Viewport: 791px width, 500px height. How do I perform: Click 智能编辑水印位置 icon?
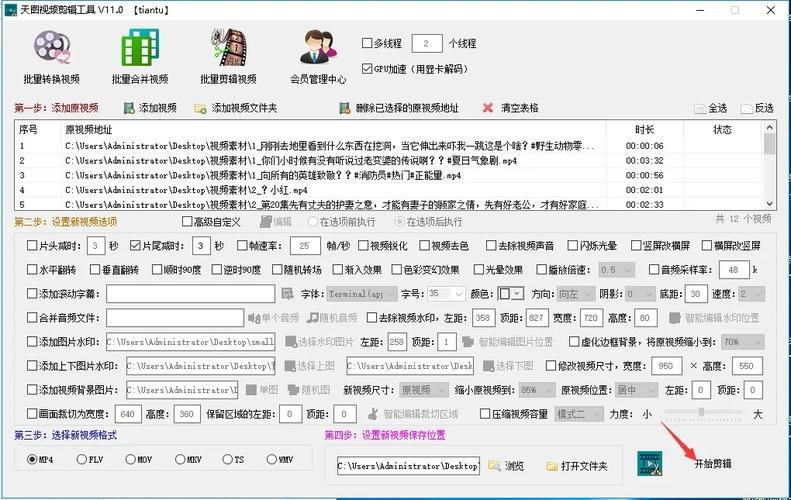point(674,318)
